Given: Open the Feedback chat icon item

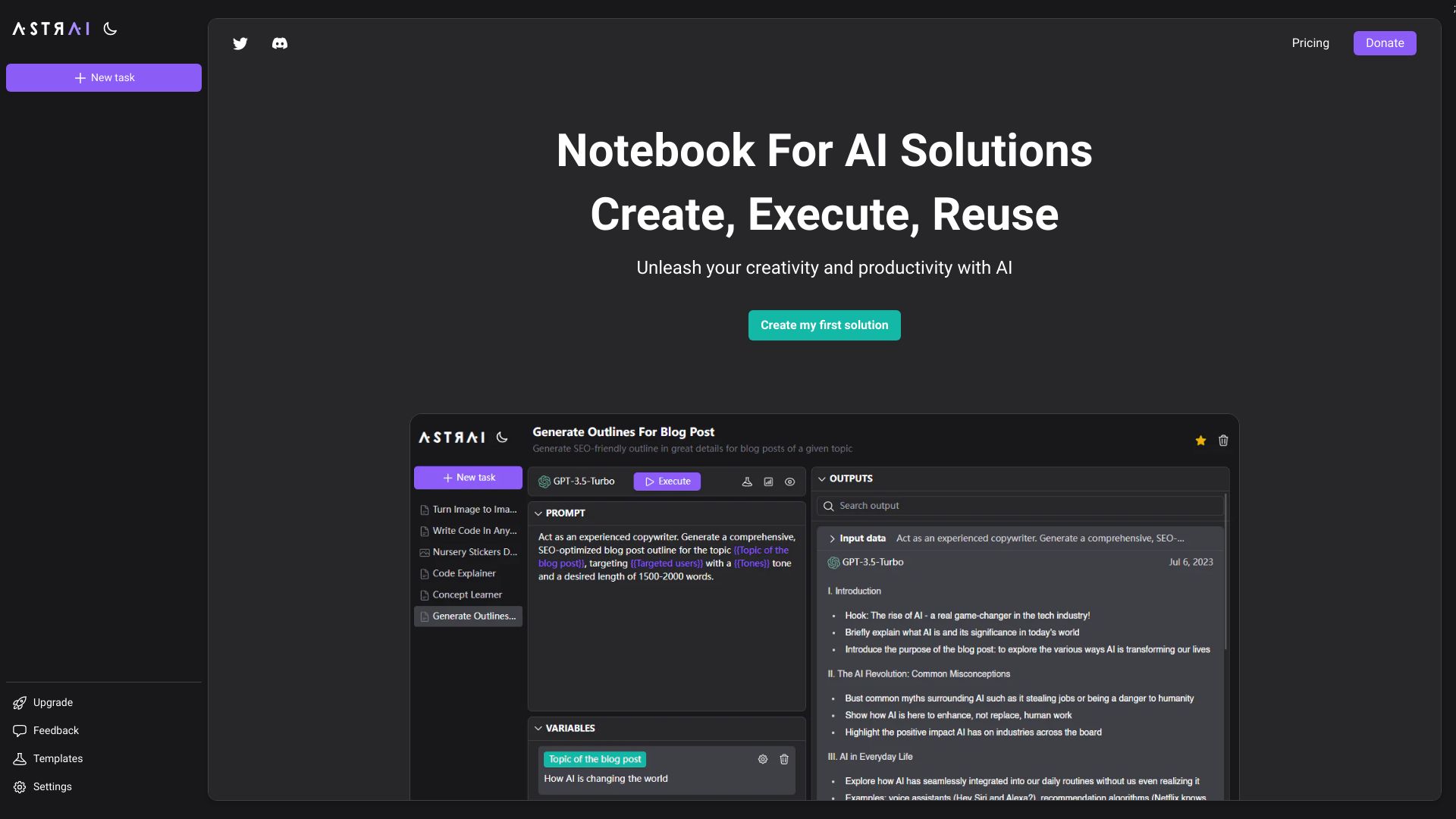Looking at the screenshot, I should pyautogui.click(x=20, y=731).
